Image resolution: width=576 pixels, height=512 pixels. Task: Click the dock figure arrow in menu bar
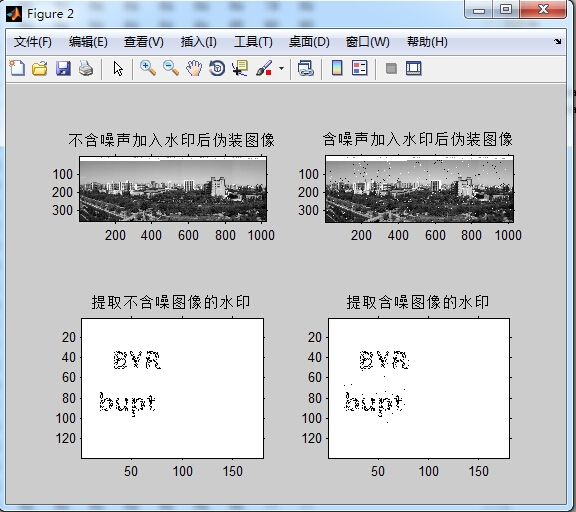point(558,42)
